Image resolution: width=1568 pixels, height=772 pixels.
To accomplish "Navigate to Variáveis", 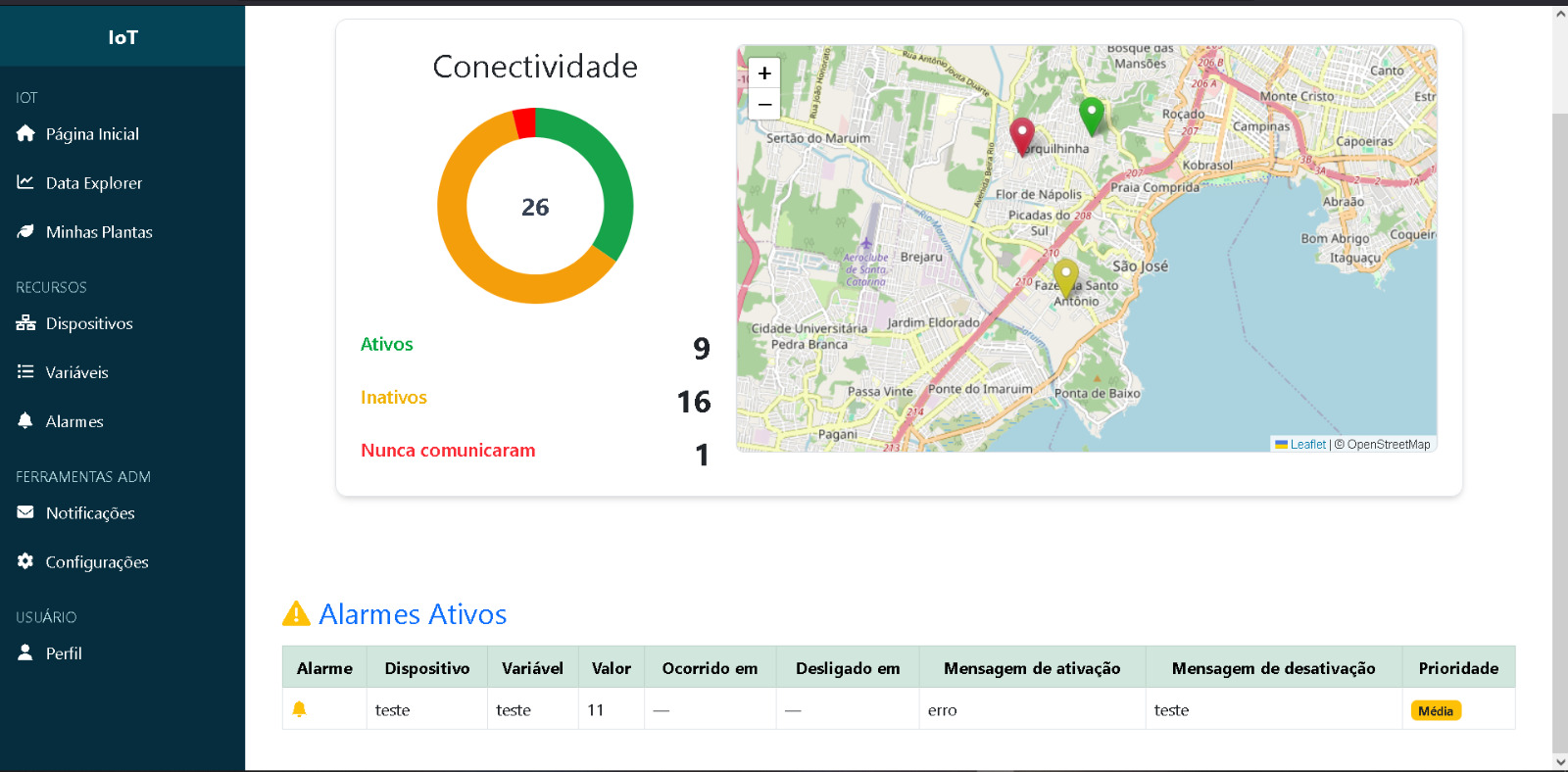I will pyautogui.click(x=77, y=372).
